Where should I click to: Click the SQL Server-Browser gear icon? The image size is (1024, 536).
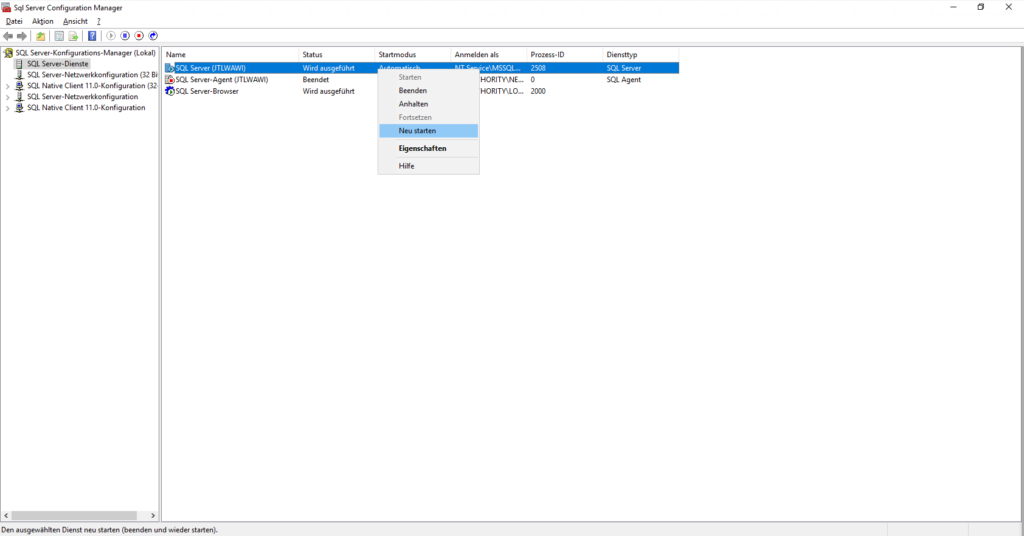pos(170,91)
